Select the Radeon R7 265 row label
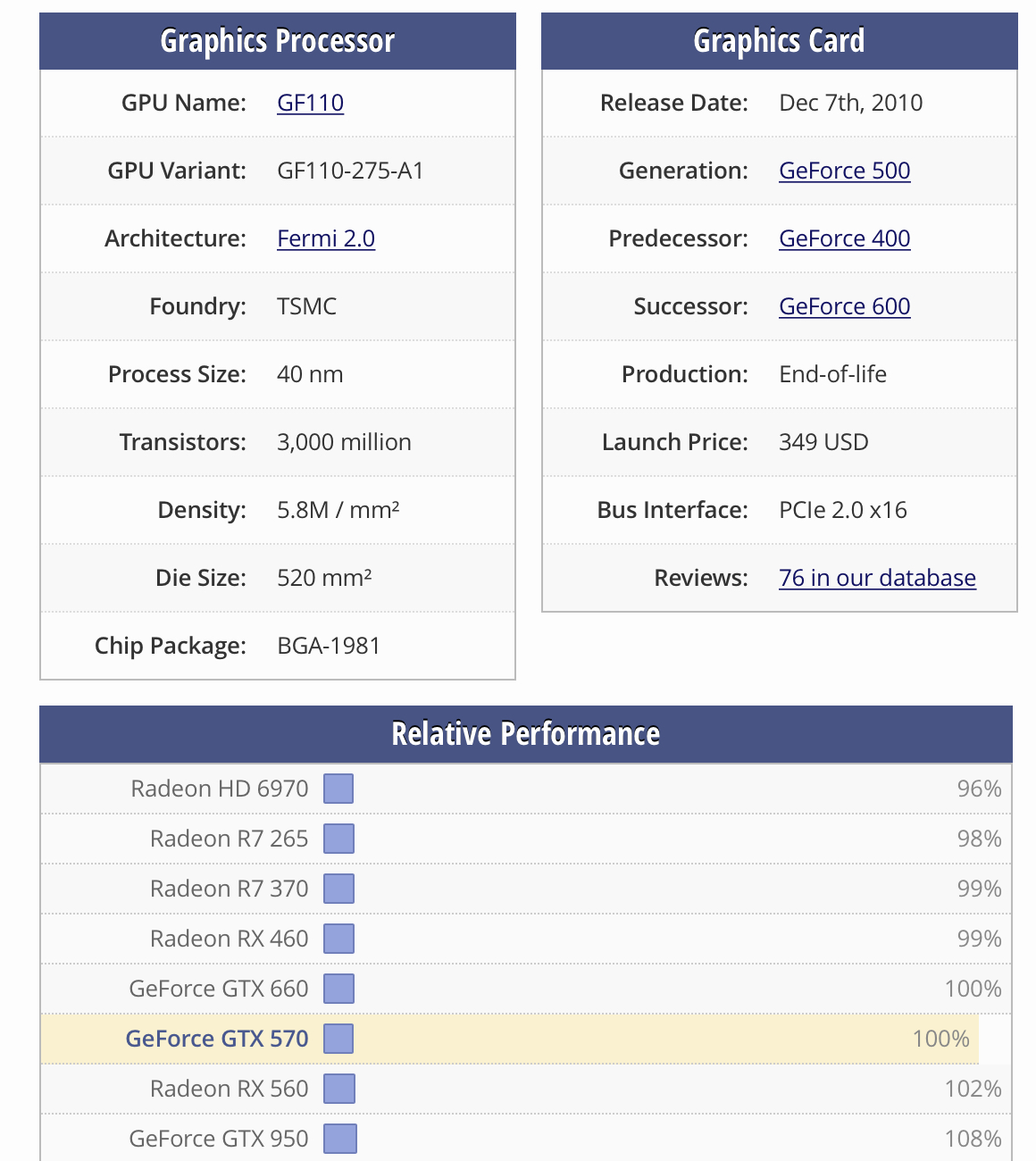Viewport: 1036px width, 1161px height. [230, 839]
